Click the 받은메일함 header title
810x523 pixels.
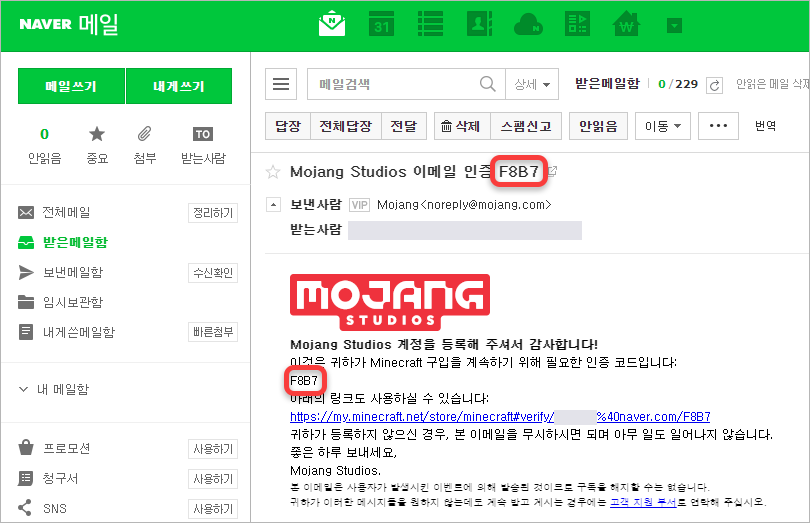608,84
